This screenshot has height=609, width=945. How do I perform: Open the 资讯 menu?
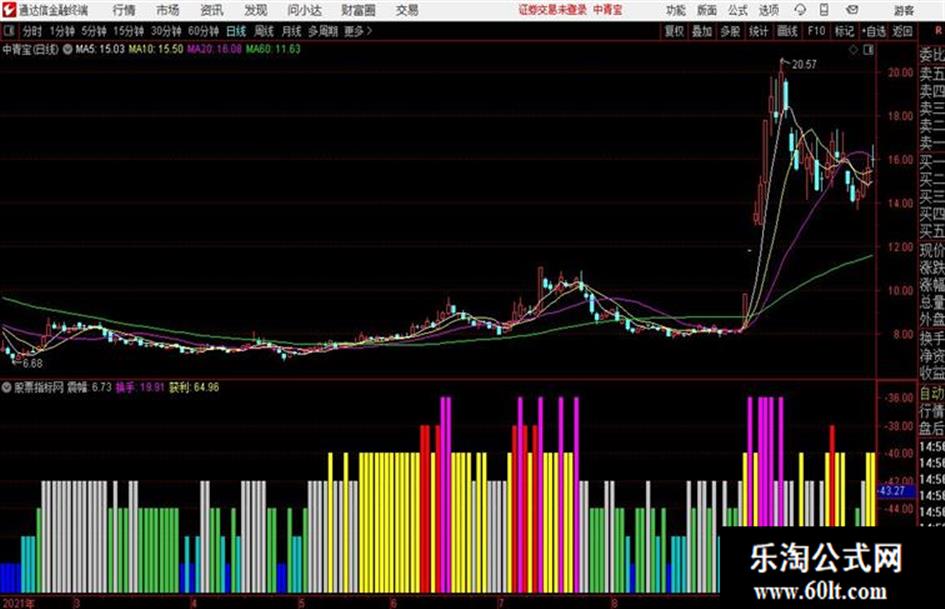(x=212, y=10)
